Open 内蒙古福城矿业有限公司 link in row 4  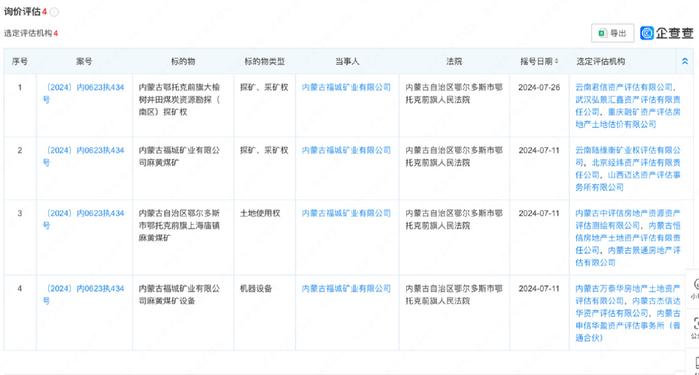click(x=346, y=288)
